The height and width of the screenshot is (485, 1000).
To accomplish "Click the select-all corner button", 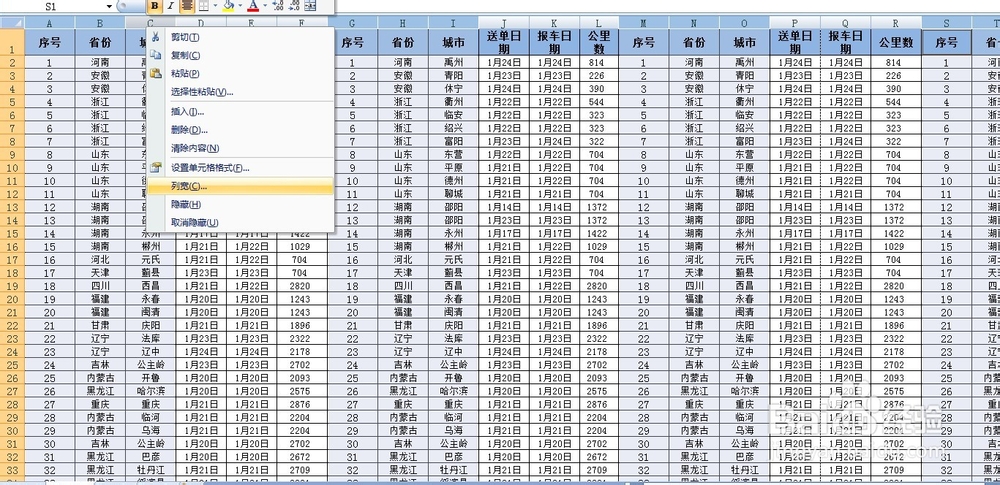I will coord(12,23).
